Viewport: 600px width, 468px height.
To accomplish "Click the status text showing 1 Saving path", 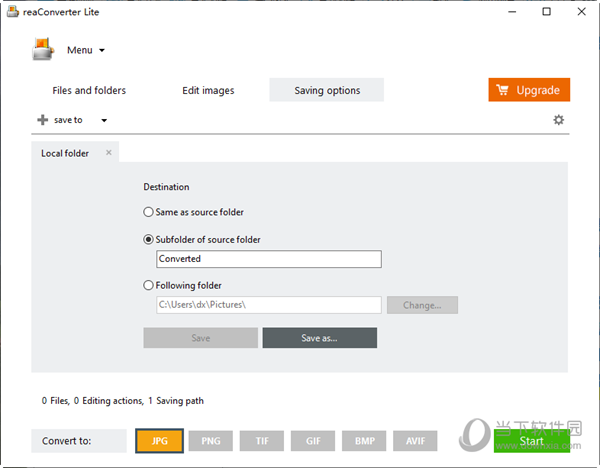I will coord(176,401).
